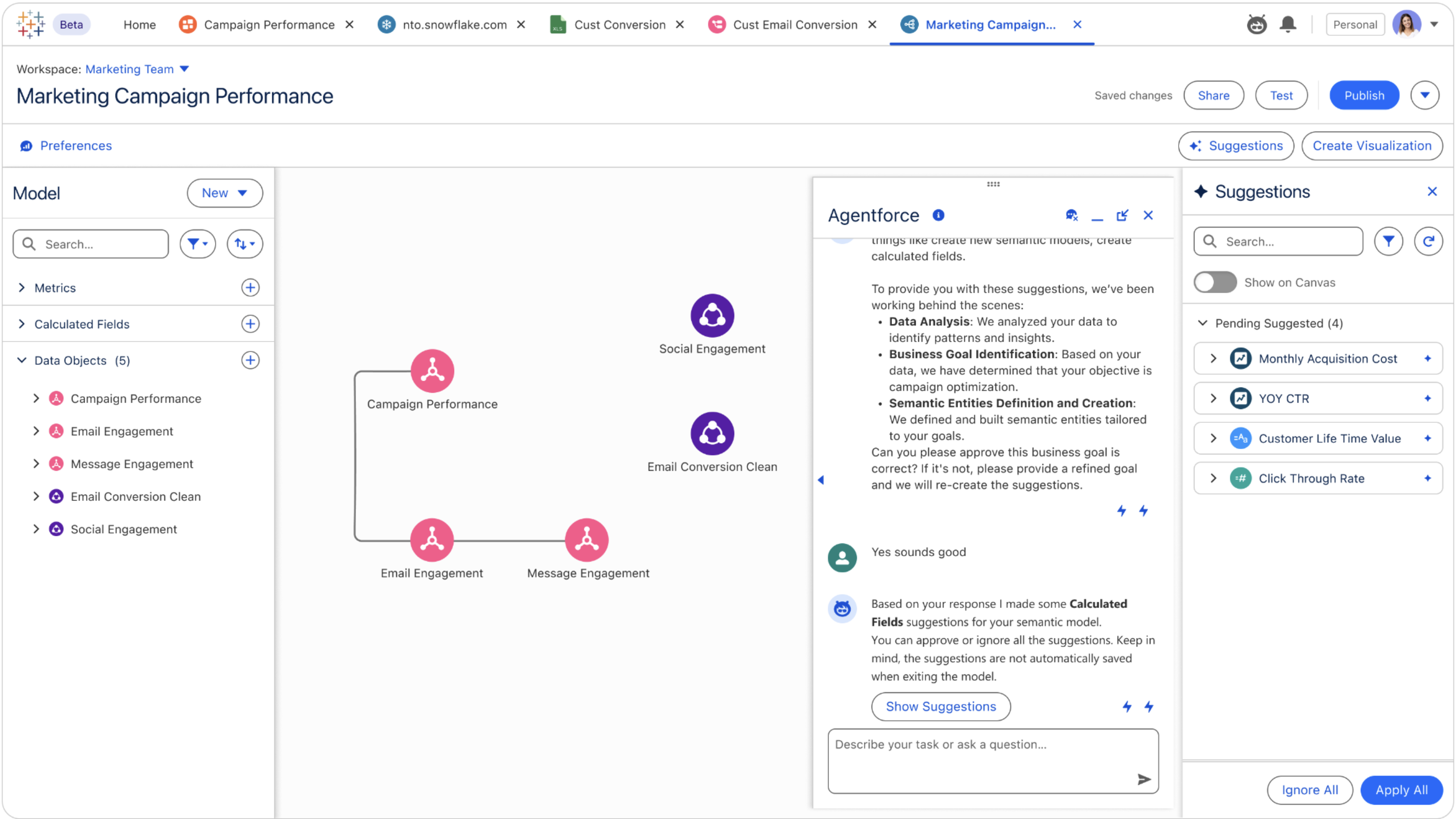Switch to the Cust Conversion tab
This screenshot has width=1456, height=819.
click(x=620, y=24)
